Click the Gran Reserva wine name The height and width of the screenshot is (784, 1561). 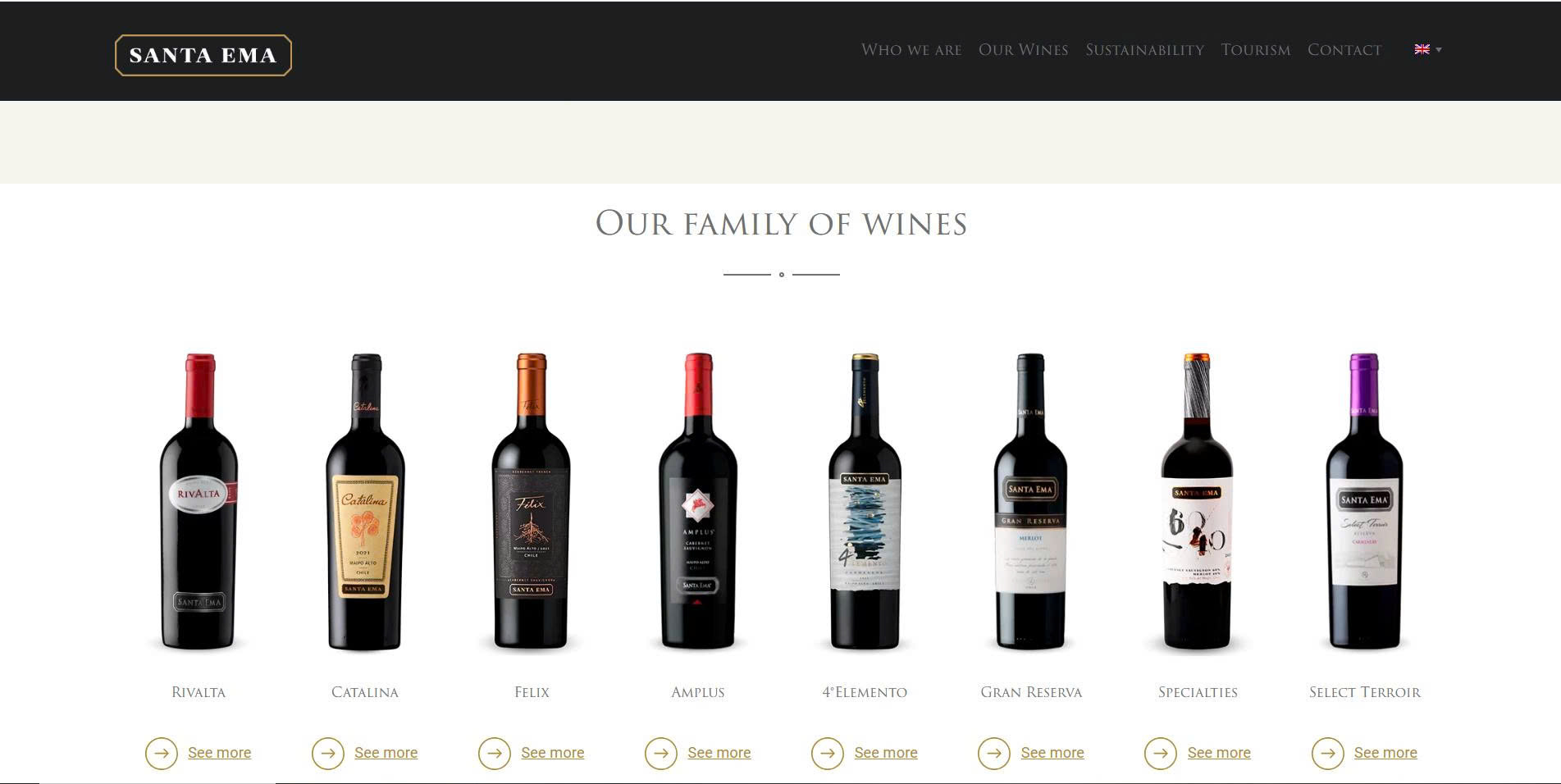click(1031, 692)
